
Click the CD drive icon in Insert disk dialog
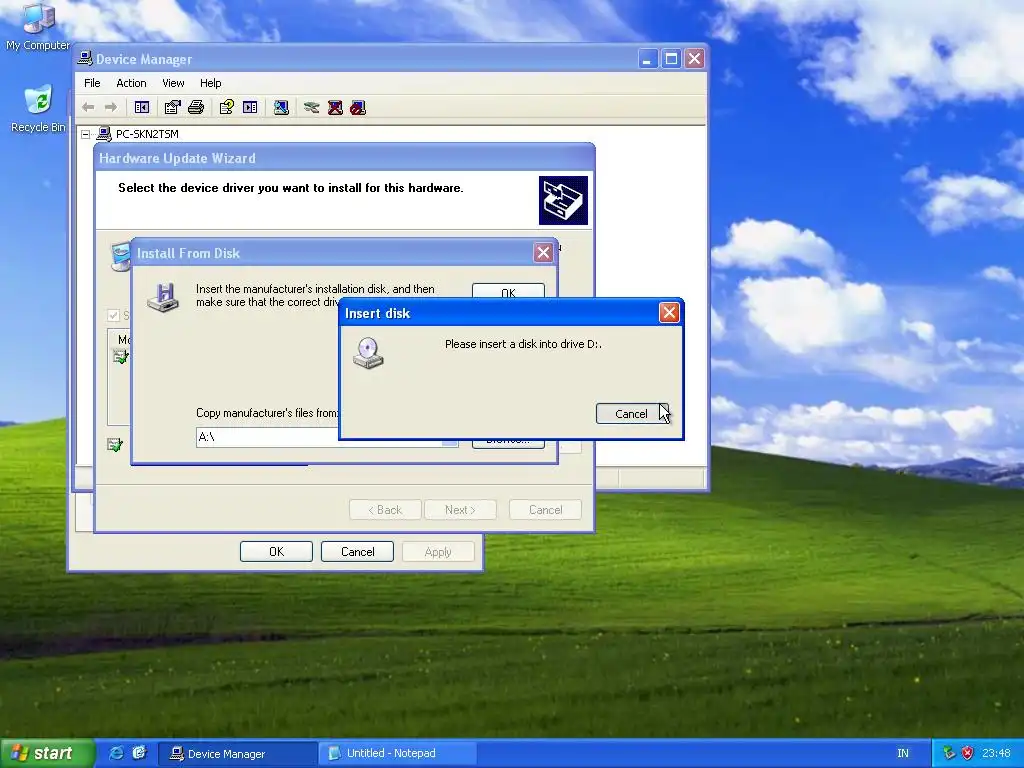tap(368, 353)
